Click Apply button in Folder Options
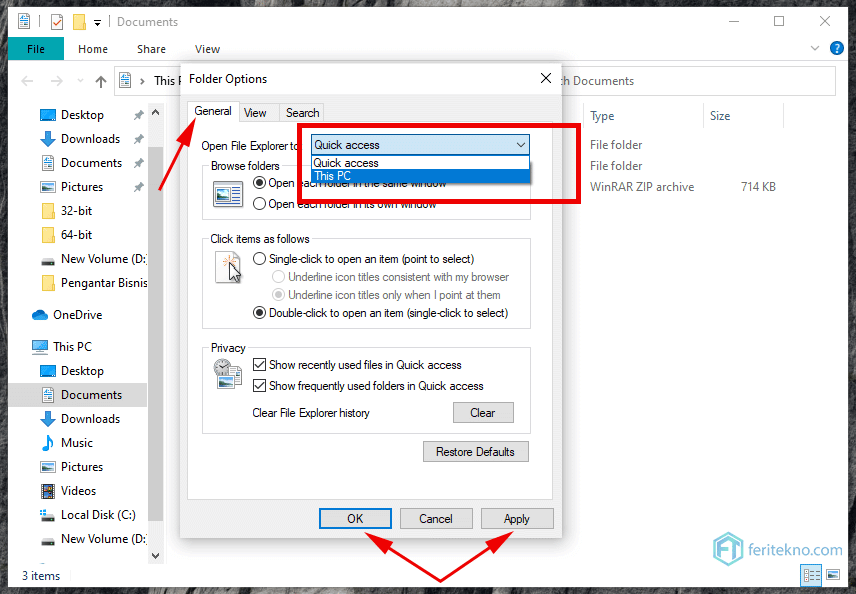Image resolution: width=856 pixels, height=594 pixels. click(517, 519)
